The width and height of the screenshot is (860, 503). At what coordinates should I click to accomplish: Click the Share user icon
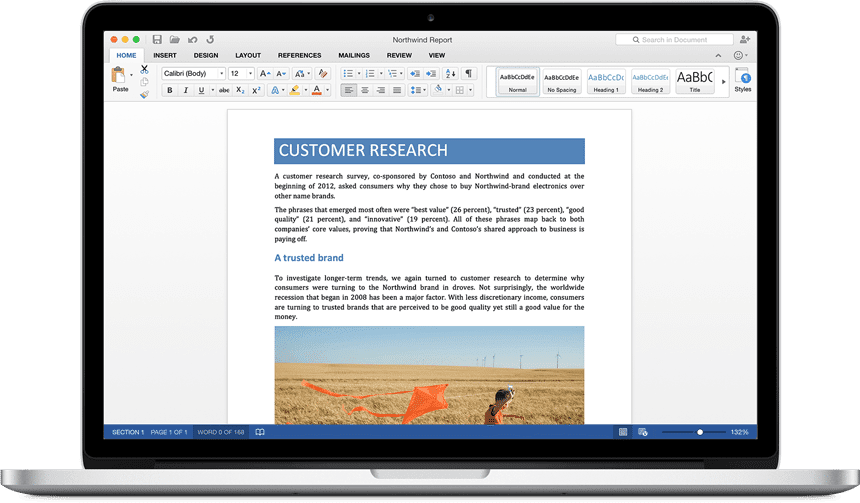point(740,55)
